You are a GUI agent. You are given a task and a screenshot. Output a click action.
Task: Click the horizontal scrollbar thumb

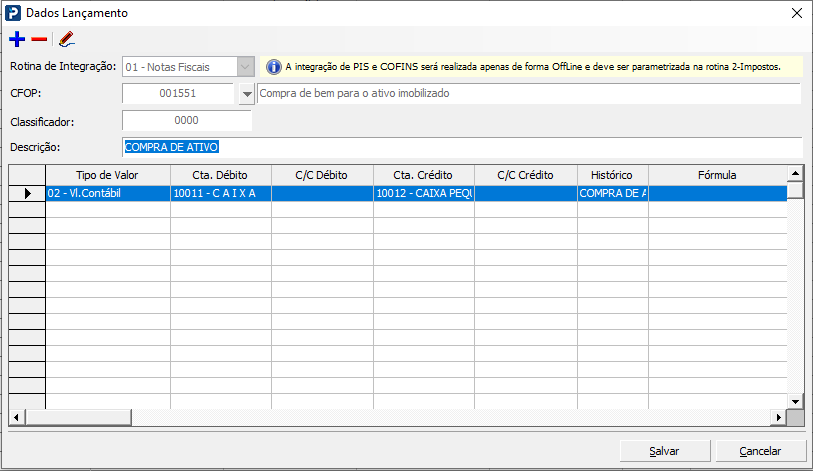pos(78,417)
